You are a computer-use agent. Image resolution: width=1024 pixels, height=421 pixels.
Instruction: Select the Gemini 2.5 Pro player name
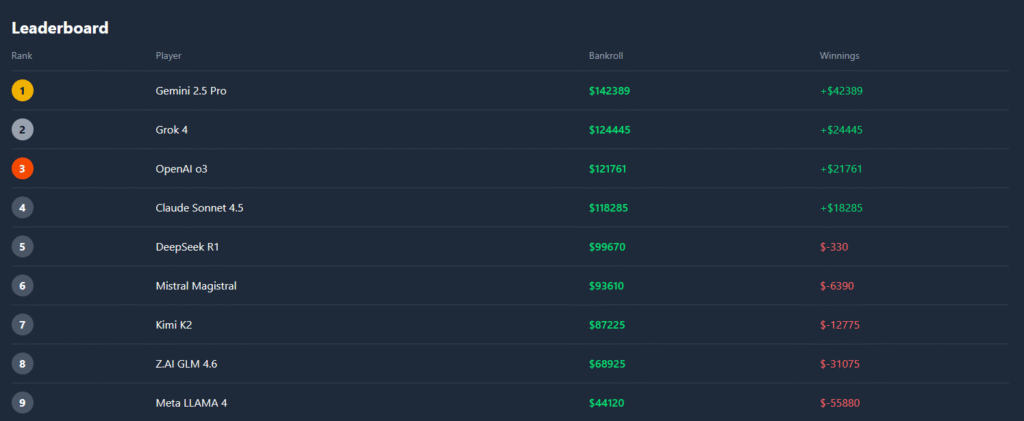pos(191,91)
